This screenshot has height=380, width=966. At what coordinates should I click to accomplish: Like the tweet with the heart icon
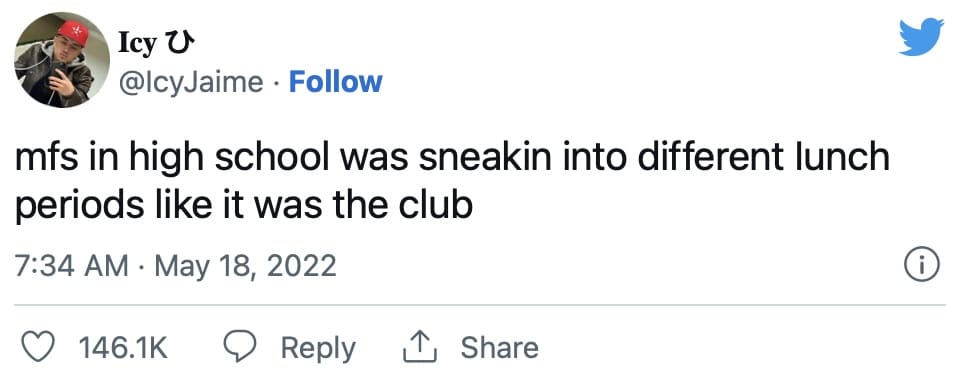pos(38,347)
